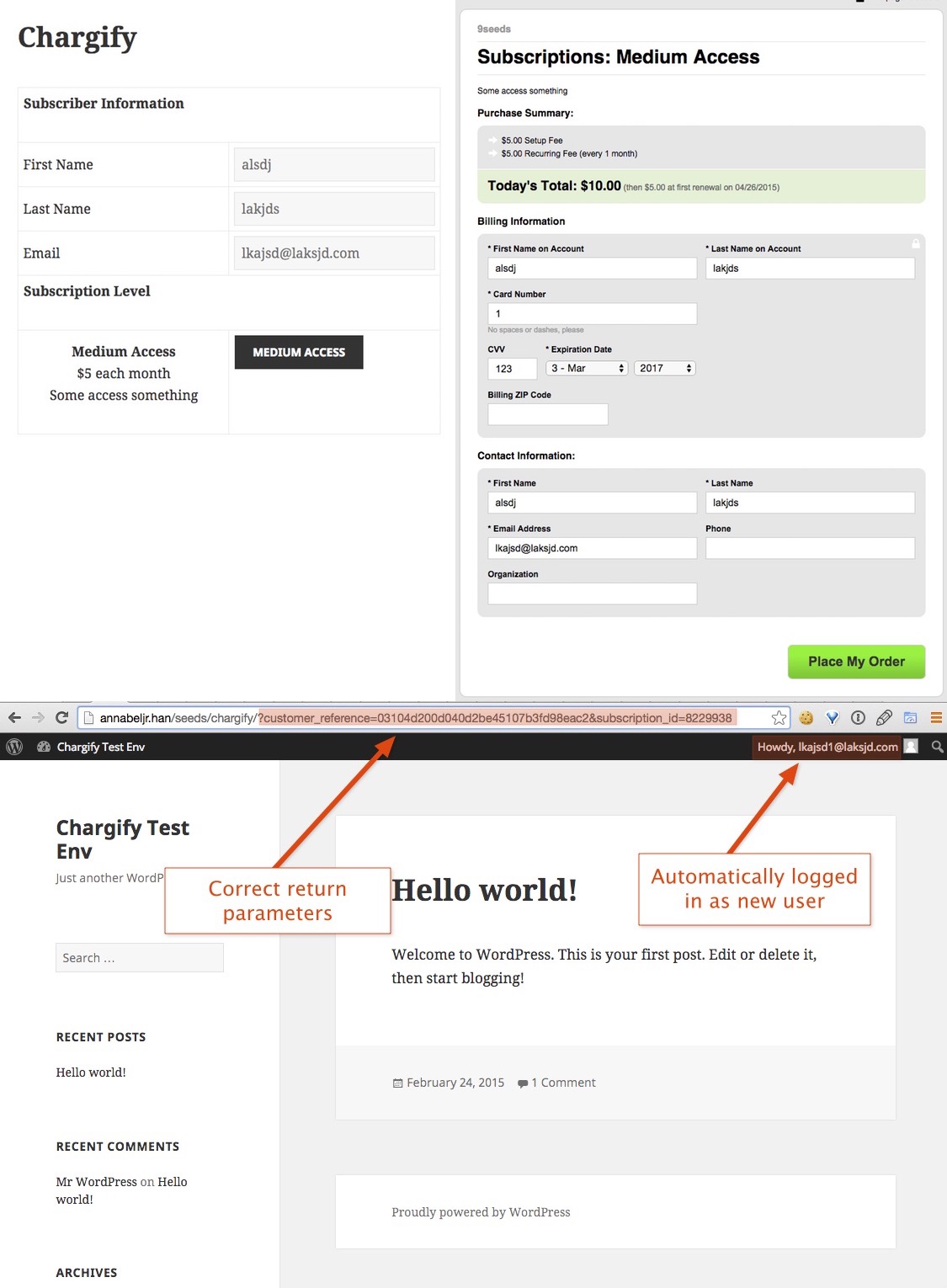Bookmark the page with the star icon

(779, 718)
